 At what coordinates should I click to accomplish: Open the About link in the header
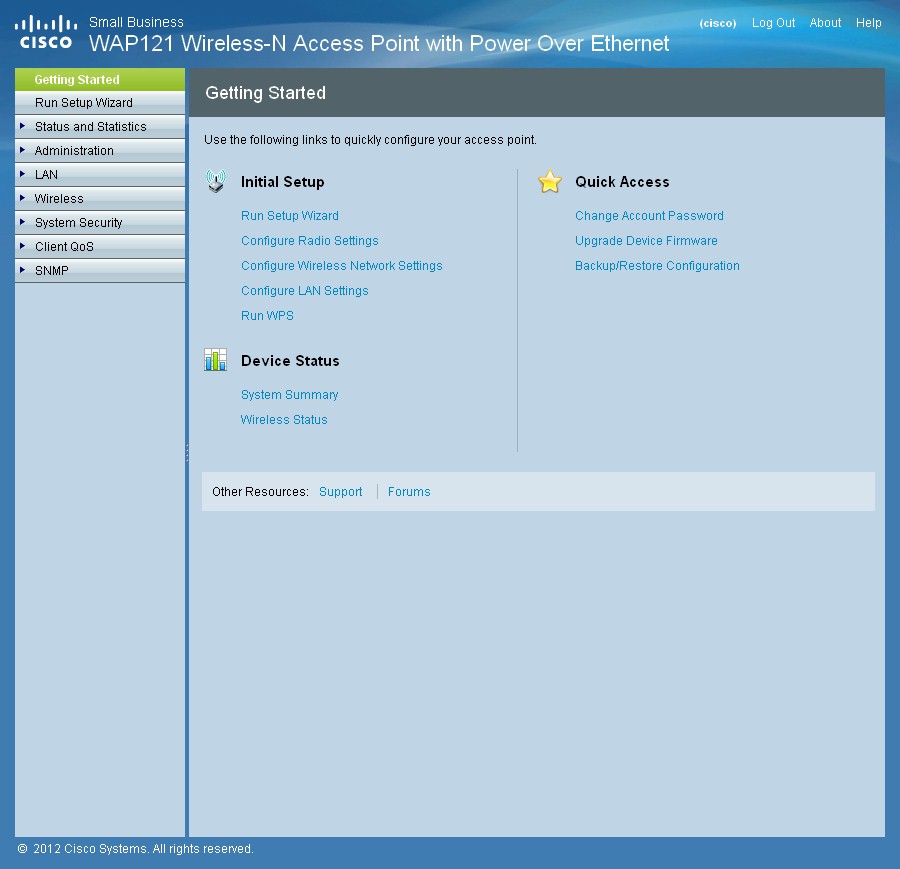tap(825, 23)
